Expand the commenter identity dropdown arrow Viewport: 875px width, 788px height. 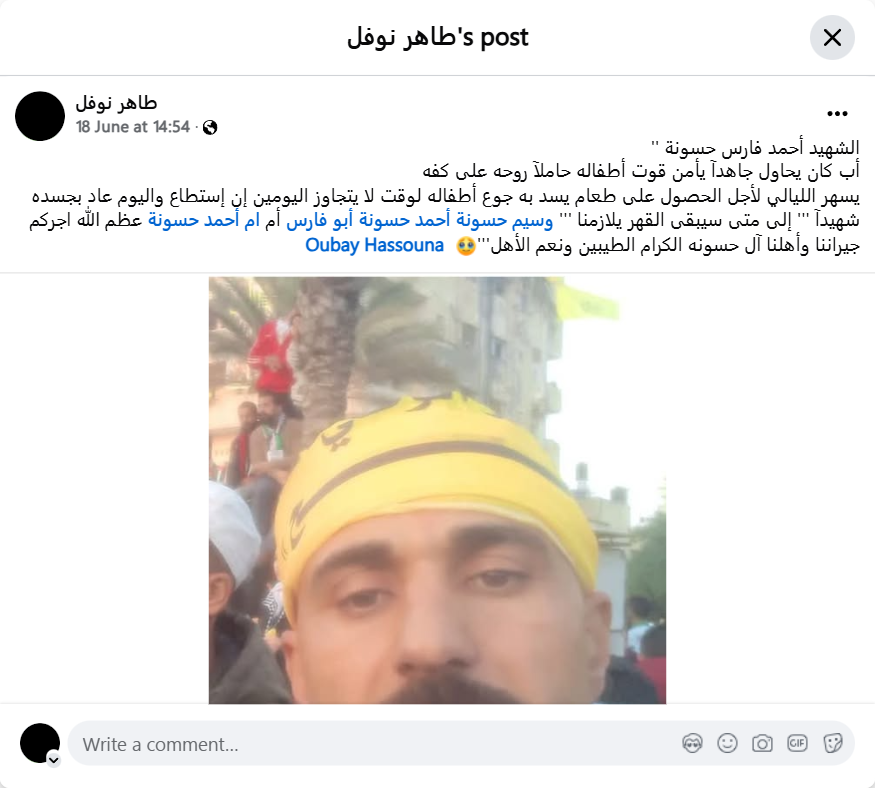[54, 760]
